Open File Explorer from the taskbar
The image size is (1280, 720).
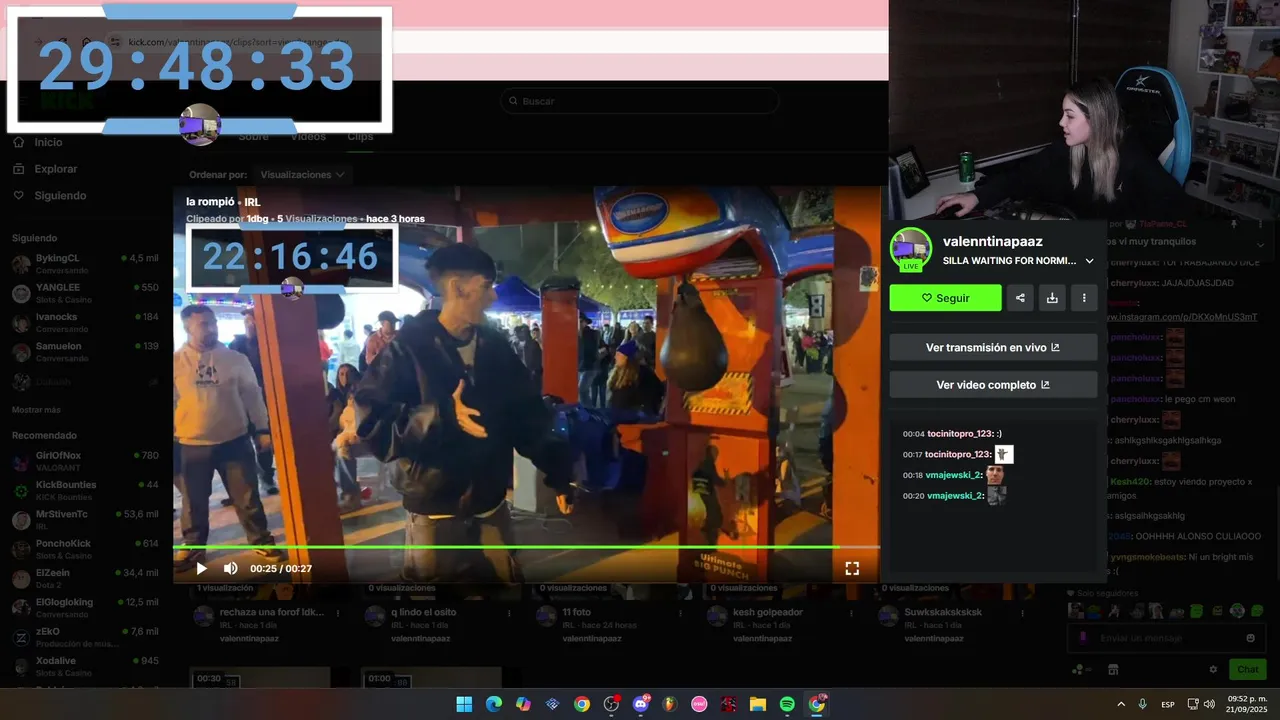coord(758,704)
